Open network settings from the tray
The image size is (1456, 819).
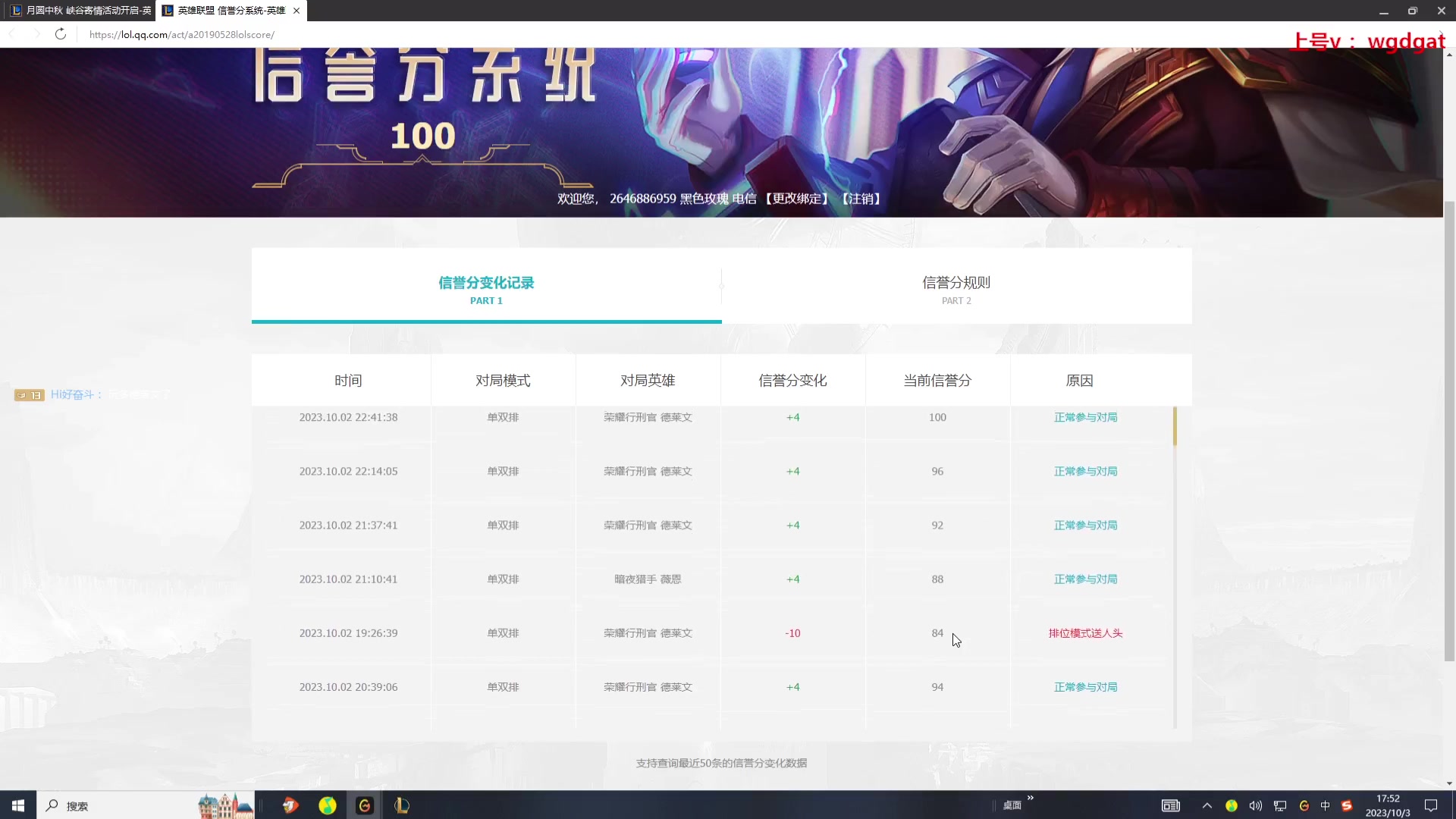click(x=1279, y=805)
